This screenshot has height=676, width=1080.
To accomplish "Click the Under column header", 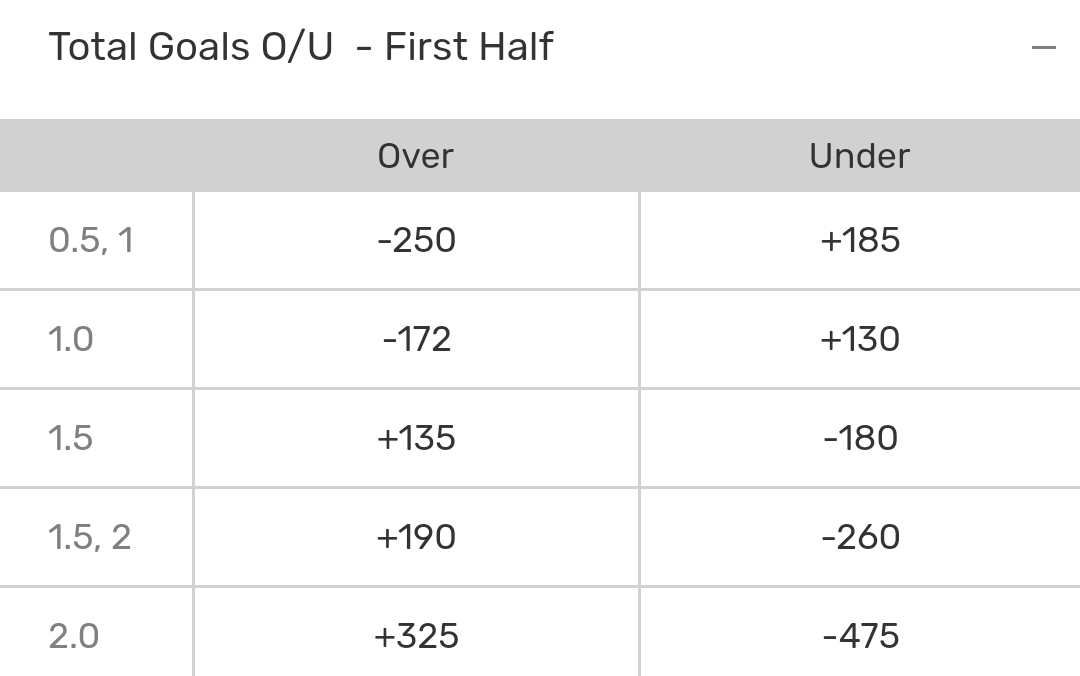I will (x=860, y=156).
